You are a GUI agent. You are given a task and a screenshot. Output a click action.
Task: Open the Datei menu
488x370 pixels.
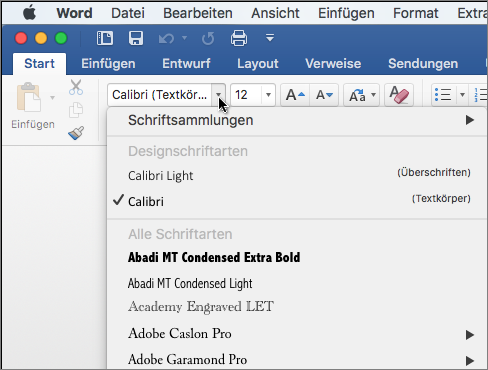(x=128, y=13)
